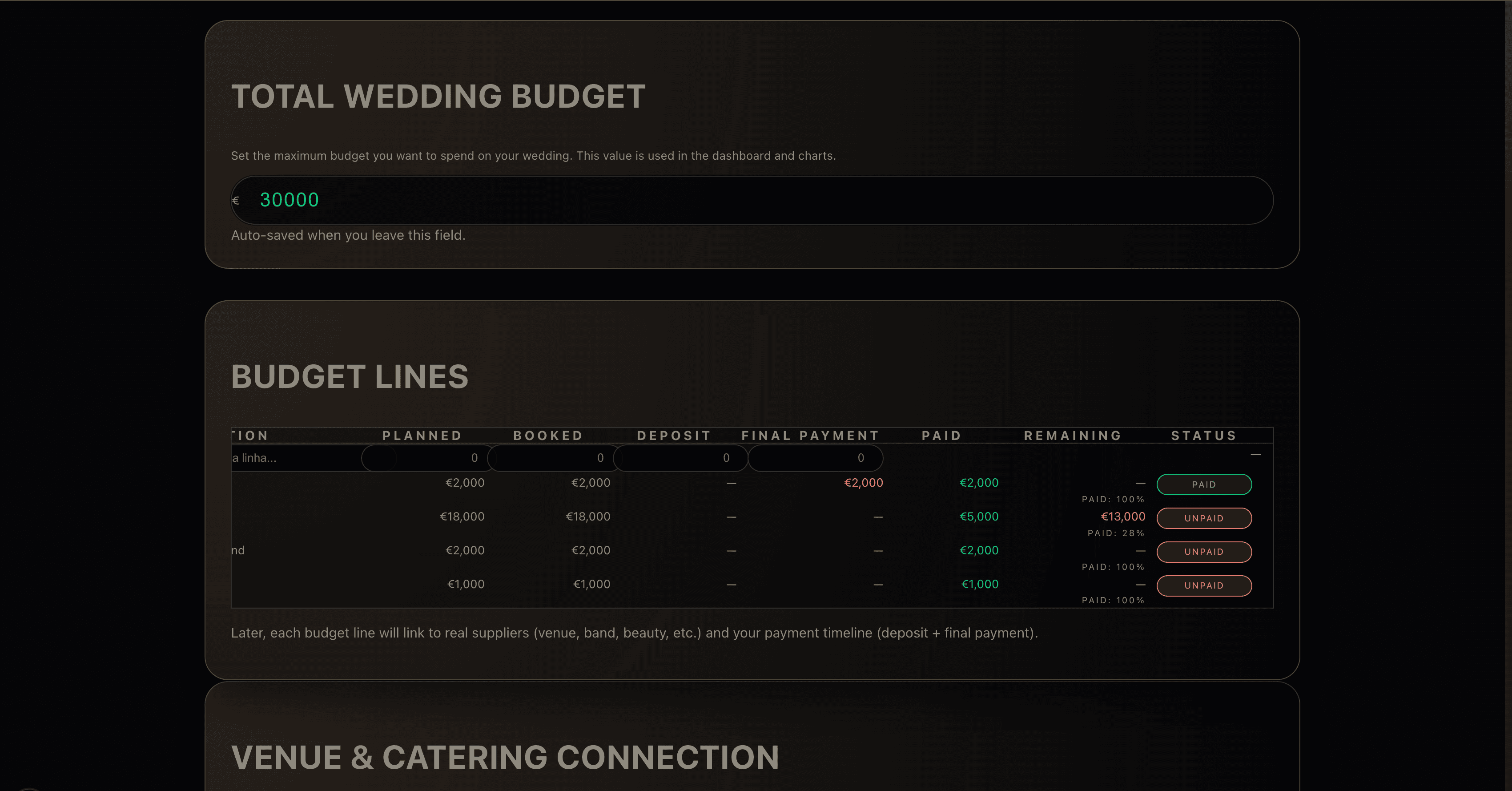Click the VENUE & CATERING CONNECTION heading
Viewport: 1512px width, 791px height.
tap(505, 757)
